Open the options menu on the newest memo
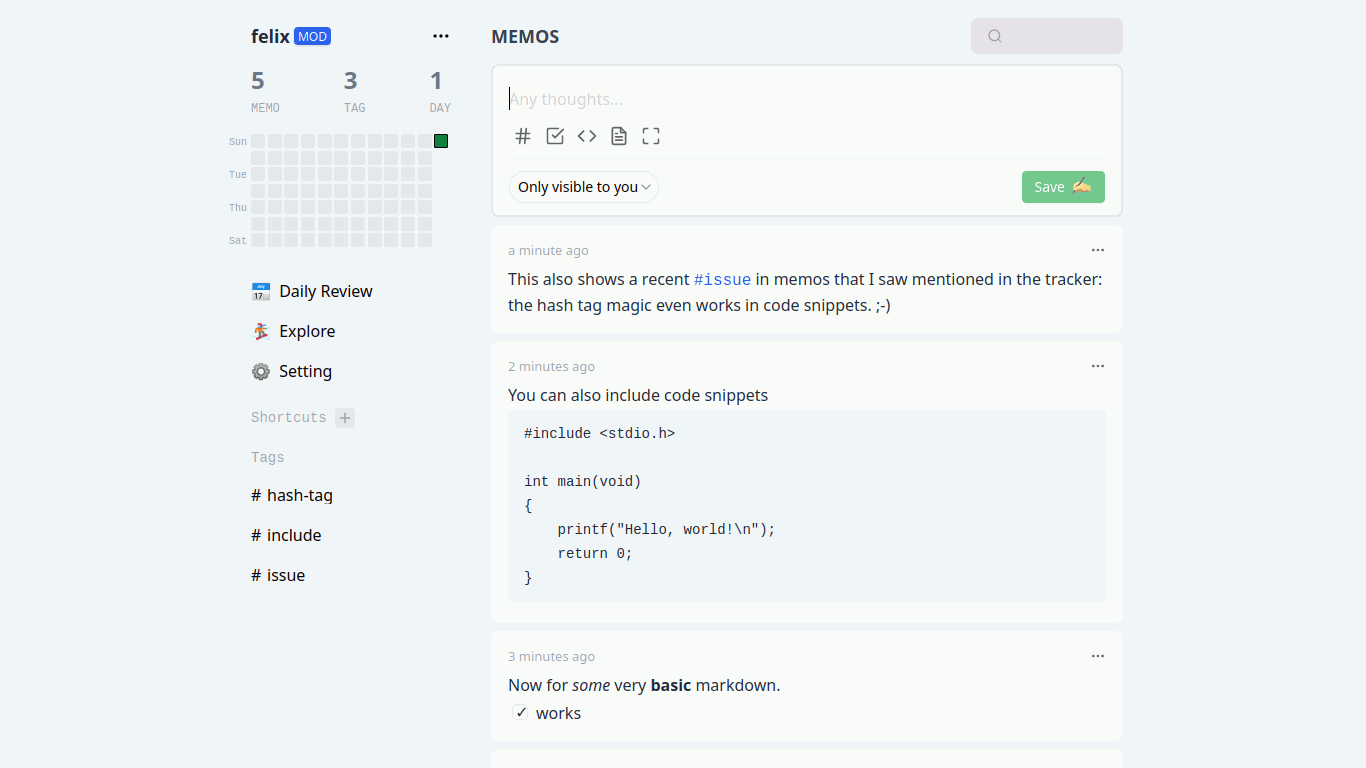 coord(1098,250)
